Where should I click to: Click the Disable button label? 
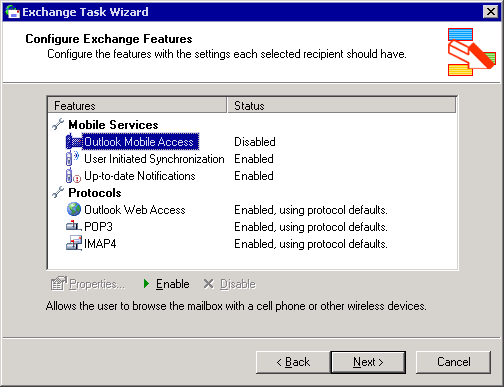238,284
